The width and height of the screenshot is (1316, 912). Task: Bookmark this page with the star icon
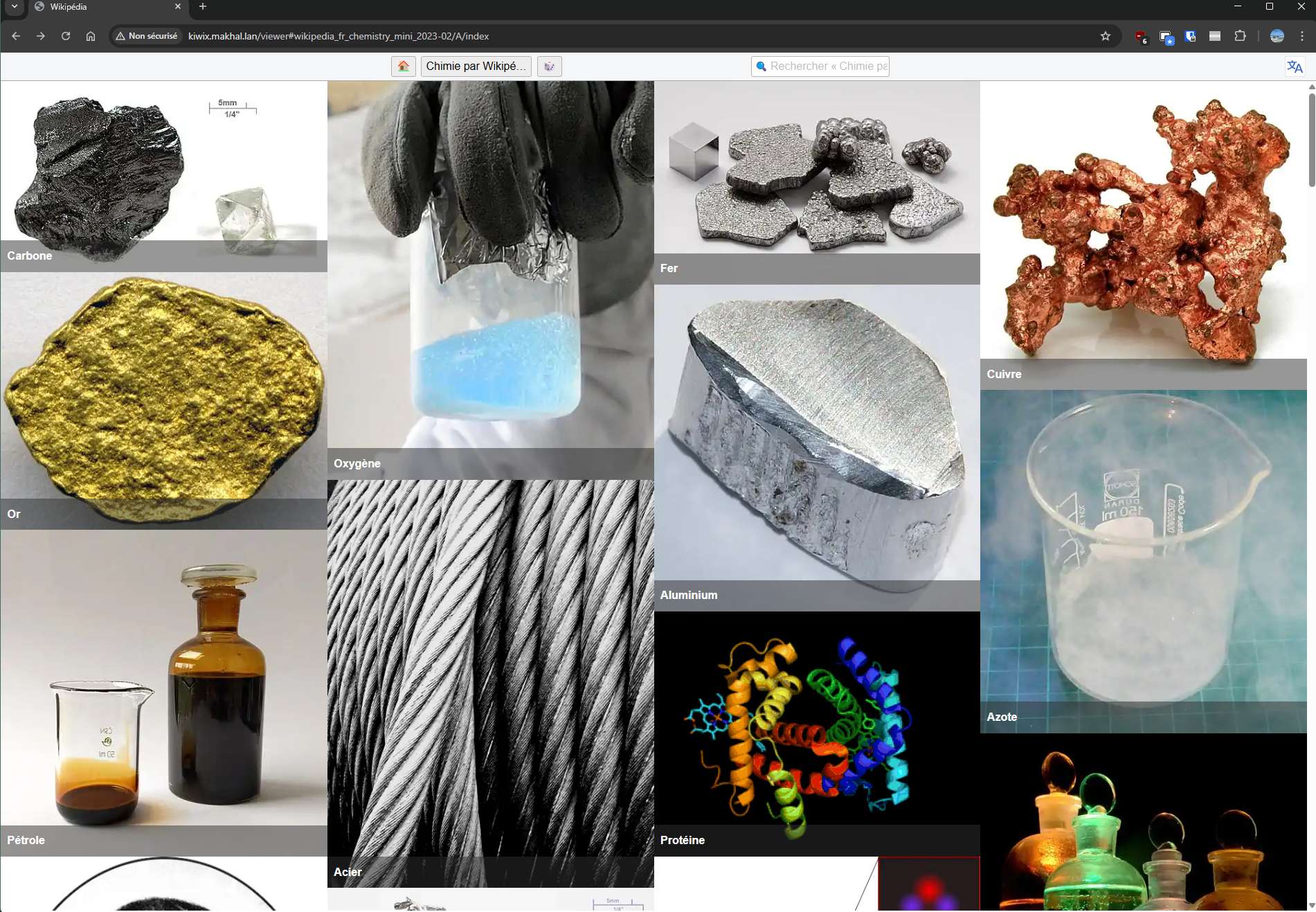coord(1105,36)
